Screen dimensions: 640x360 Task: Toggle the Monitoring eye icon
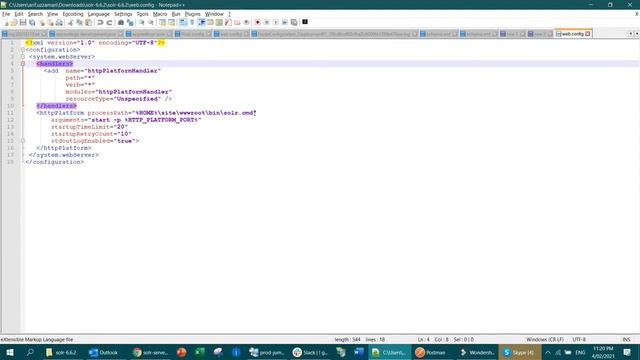click(246, 22)
